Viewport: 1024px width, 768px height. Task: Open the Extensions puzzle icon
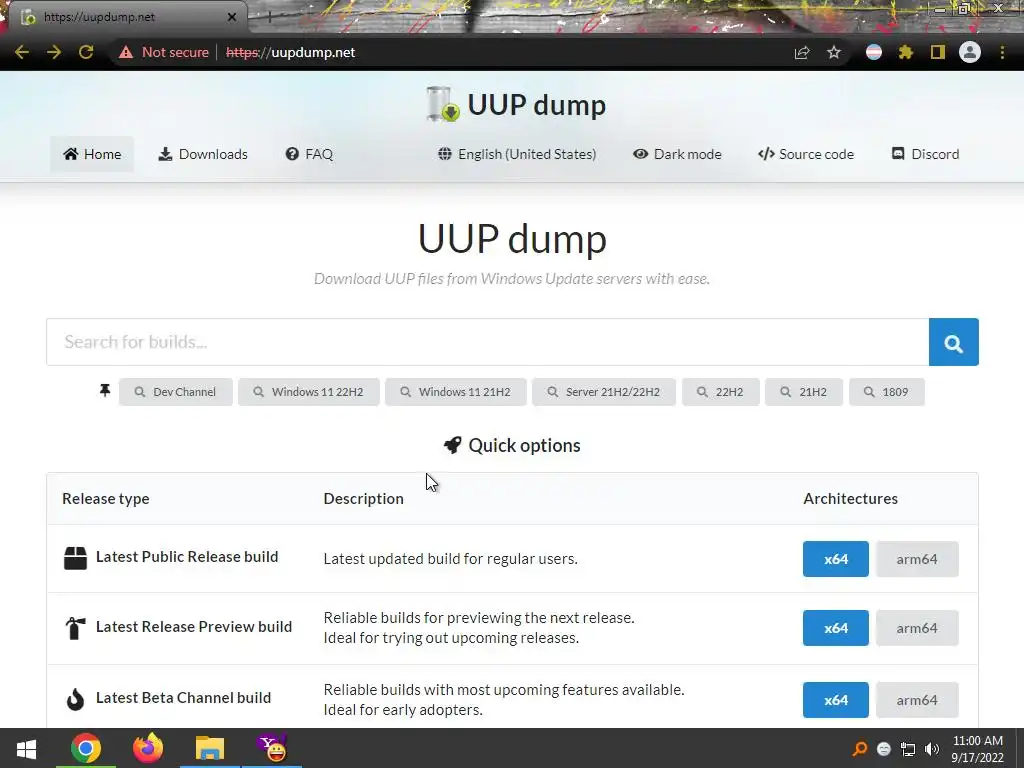point(905,52)
